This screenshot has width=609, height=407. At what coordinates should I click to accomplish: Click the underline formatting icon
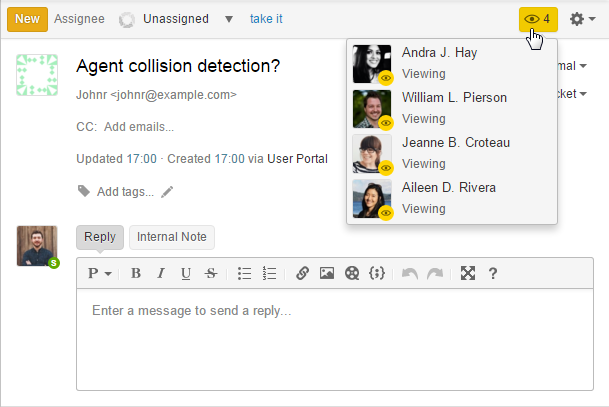tap(185, 273)
